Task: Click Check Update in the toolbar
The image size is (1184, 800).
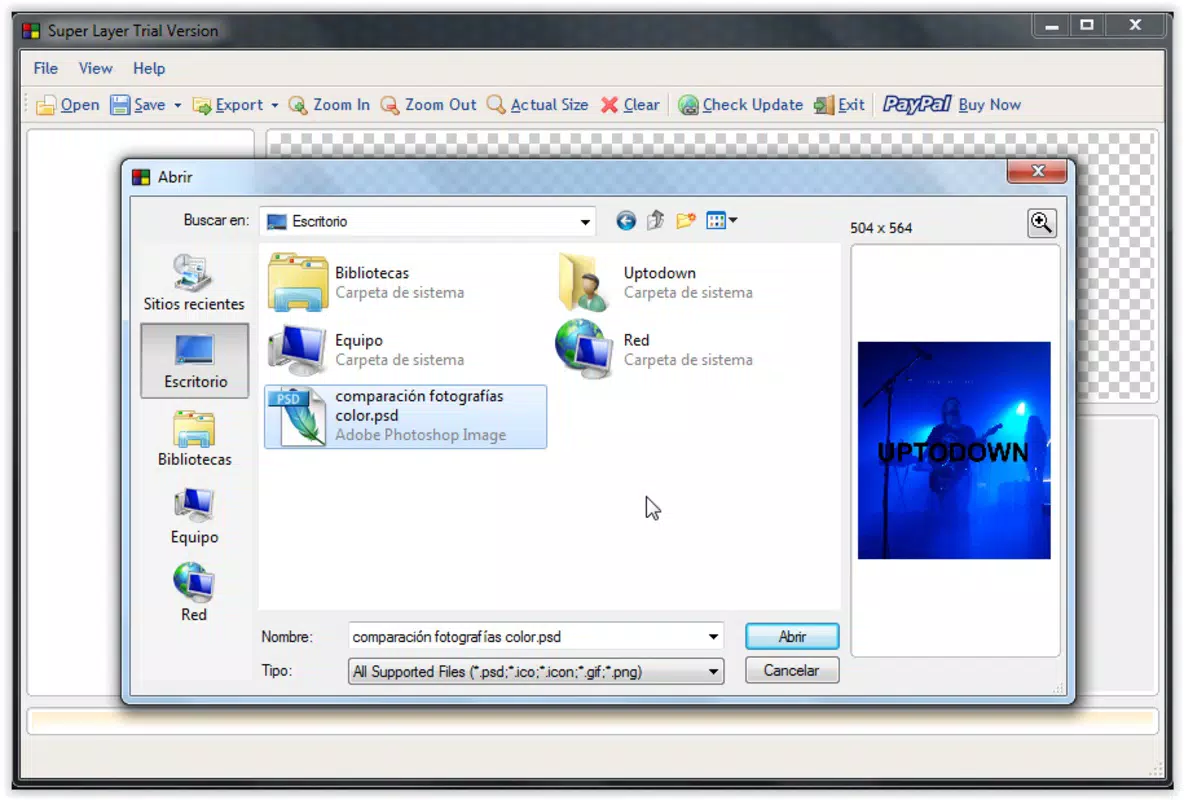Action: [740, 105]
